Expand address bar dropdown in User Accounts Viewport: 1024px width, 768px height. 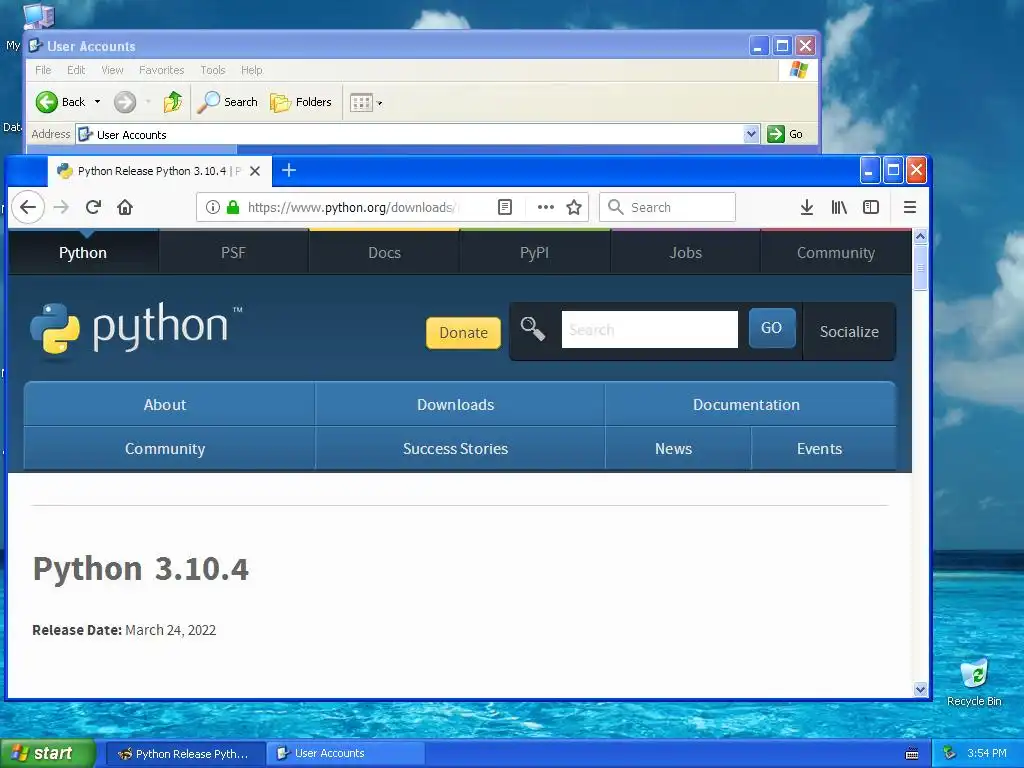coord(751,134)
